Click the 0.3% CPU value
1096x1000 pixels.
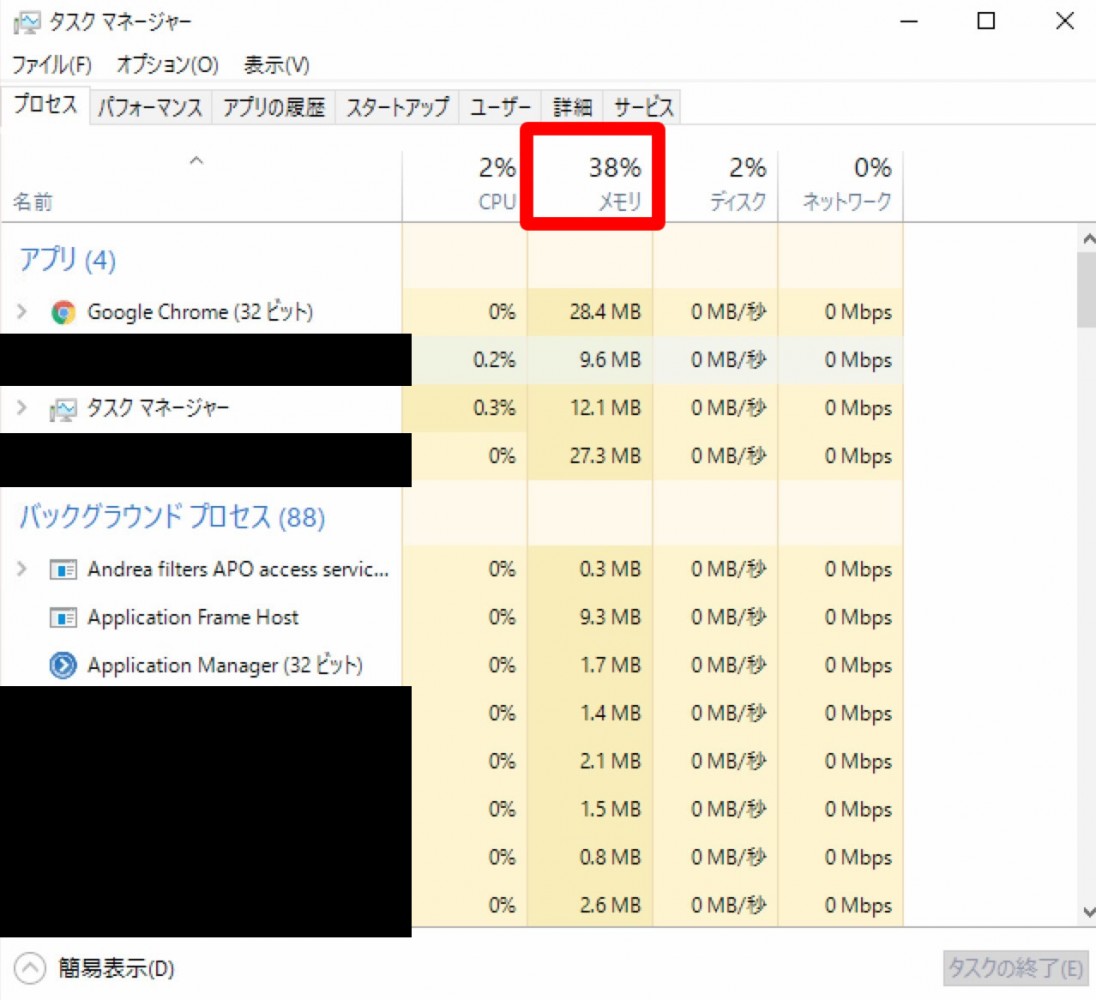494,408
